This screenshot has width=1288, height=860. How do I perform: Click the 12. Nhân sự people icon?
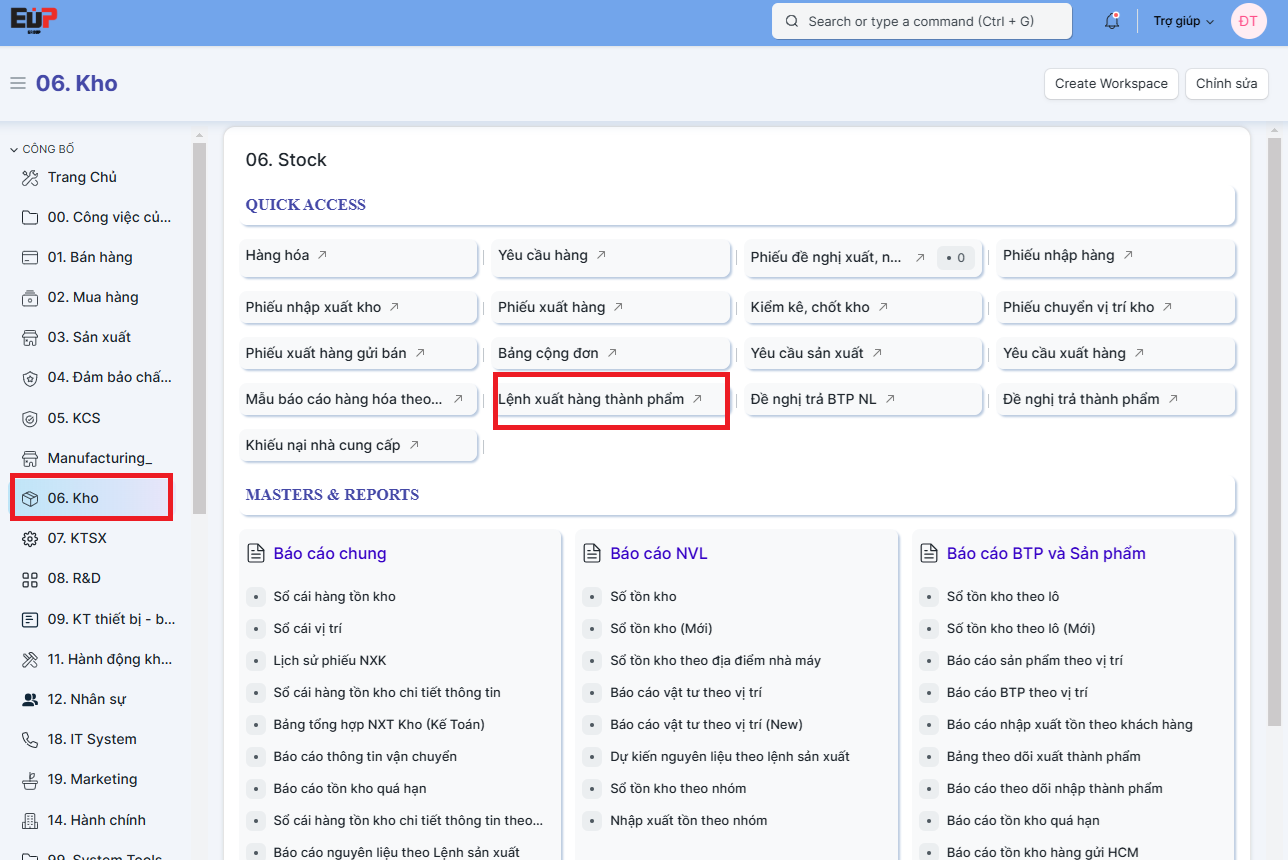tap(30, 700)
